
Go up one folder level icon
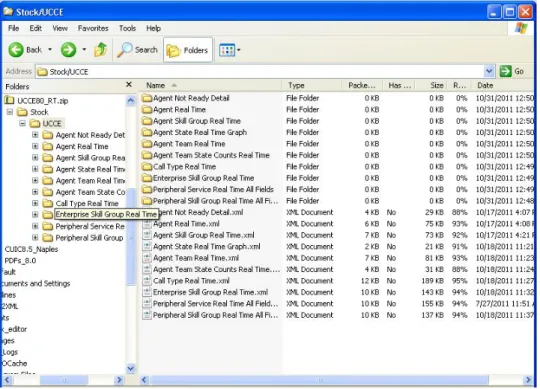coord(101,50)
